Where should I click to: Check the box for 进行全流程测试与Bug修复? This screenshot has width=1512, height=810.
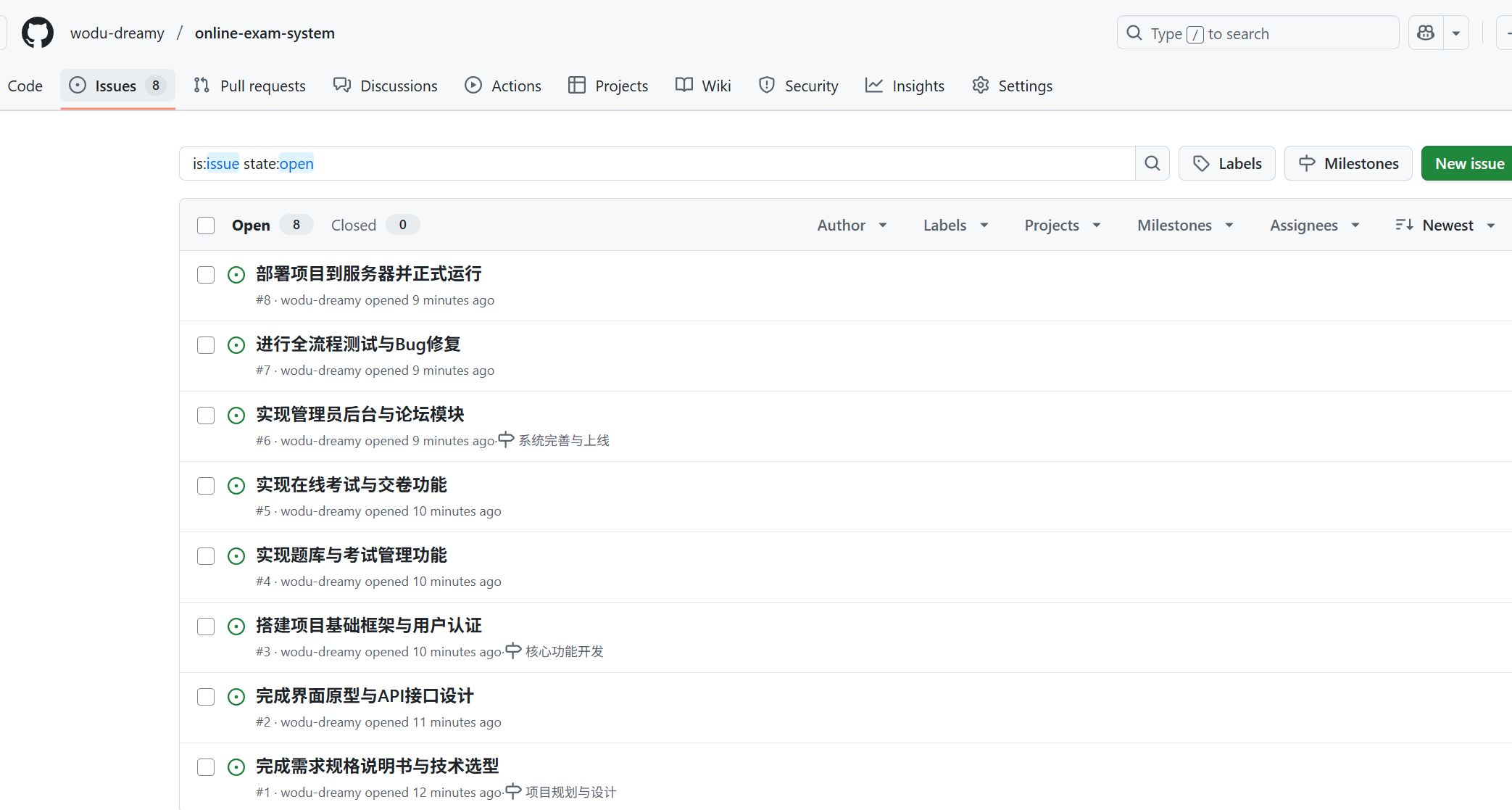point(206,345)
